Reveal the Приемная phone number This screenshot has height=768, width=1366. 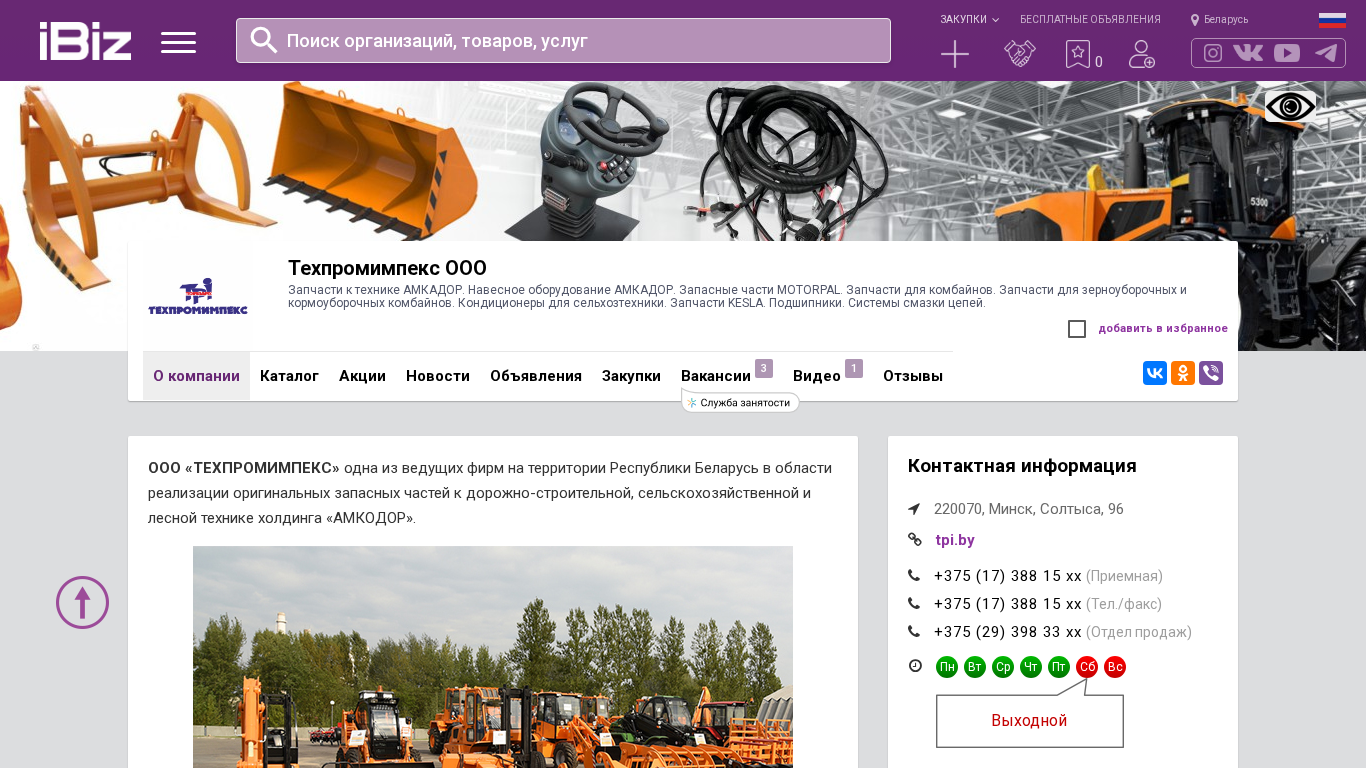(1008, 576)
